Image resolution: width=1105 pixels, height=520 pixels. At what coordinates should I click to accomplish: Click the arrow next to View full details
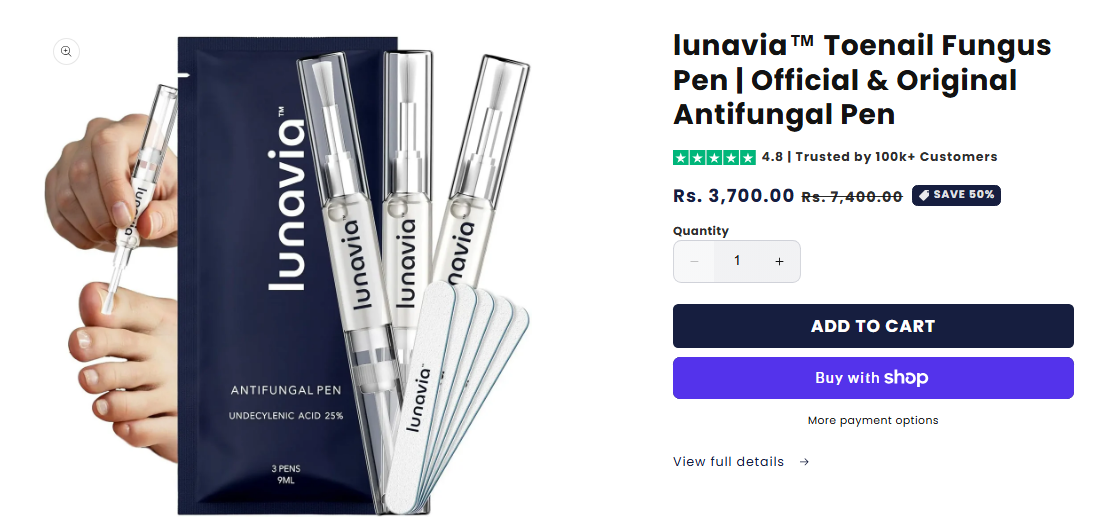point(804,462)
